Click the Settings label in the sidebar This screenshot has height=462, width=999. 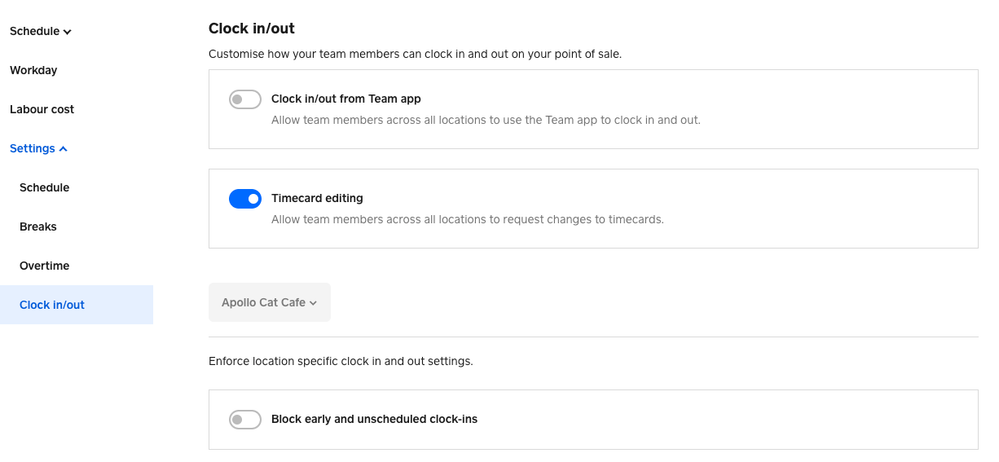pyautogui.click(x=32, y=149)
